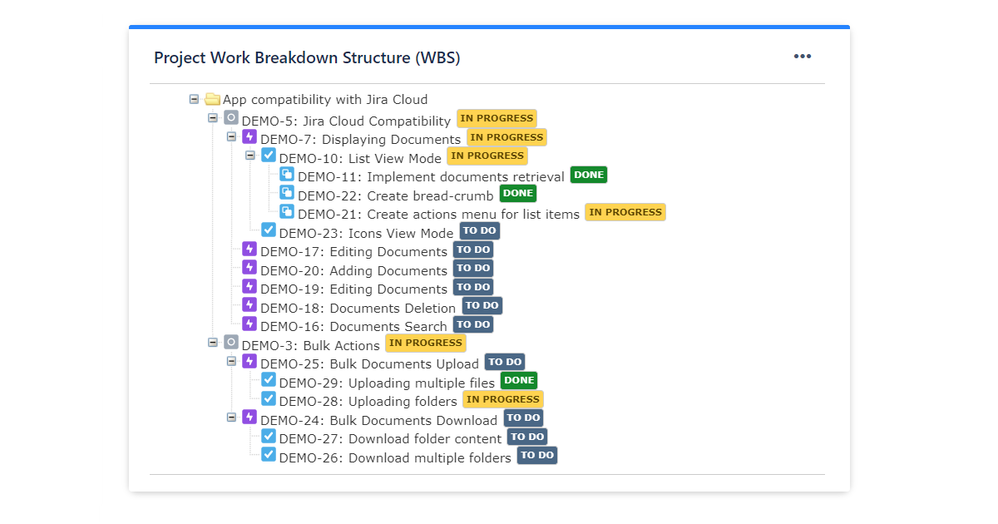
Task: Click the TO DO badge next to DEMO-25
Action: point(505,362)
